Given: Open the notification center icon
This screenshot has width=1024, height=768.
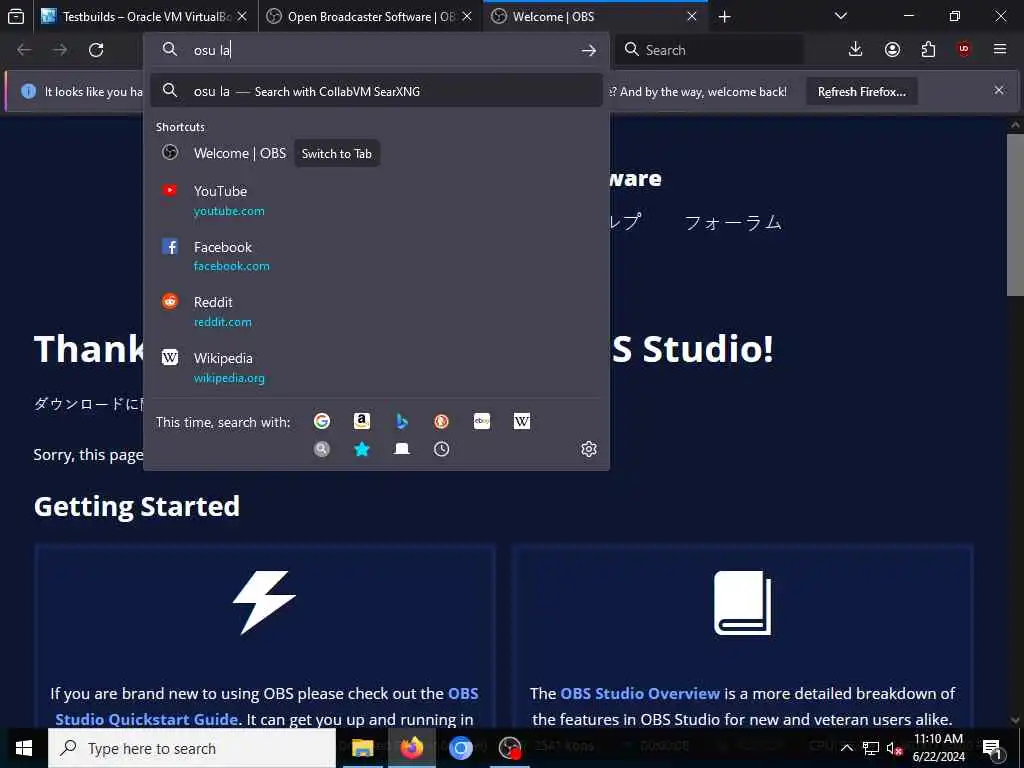Looking at the screenshot, I should (x=992, y=748).
